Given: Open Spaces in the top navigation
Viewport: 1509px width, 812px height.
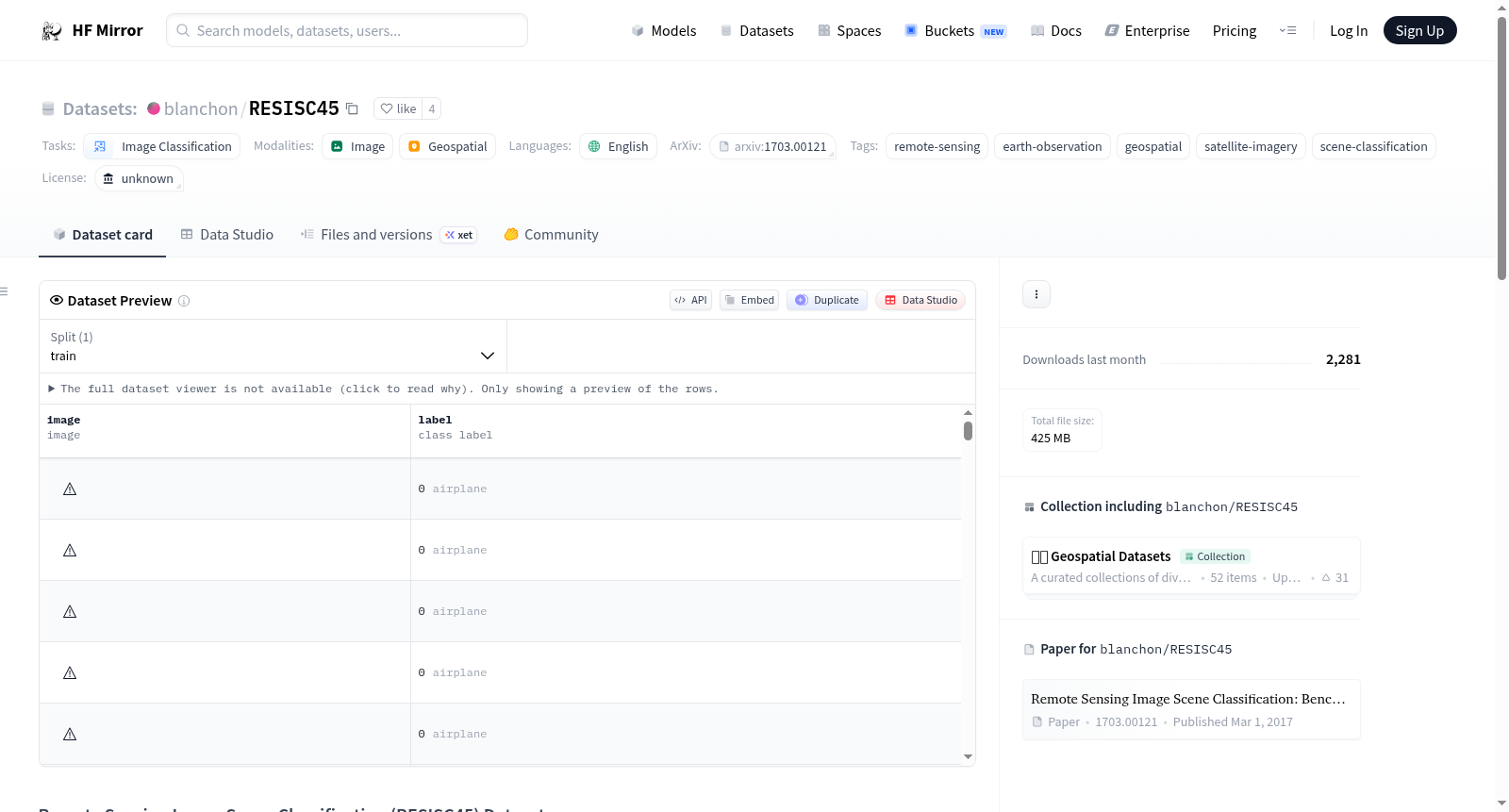Looking at the screenshot, I should pyautogui.click(x=849, y=31).
